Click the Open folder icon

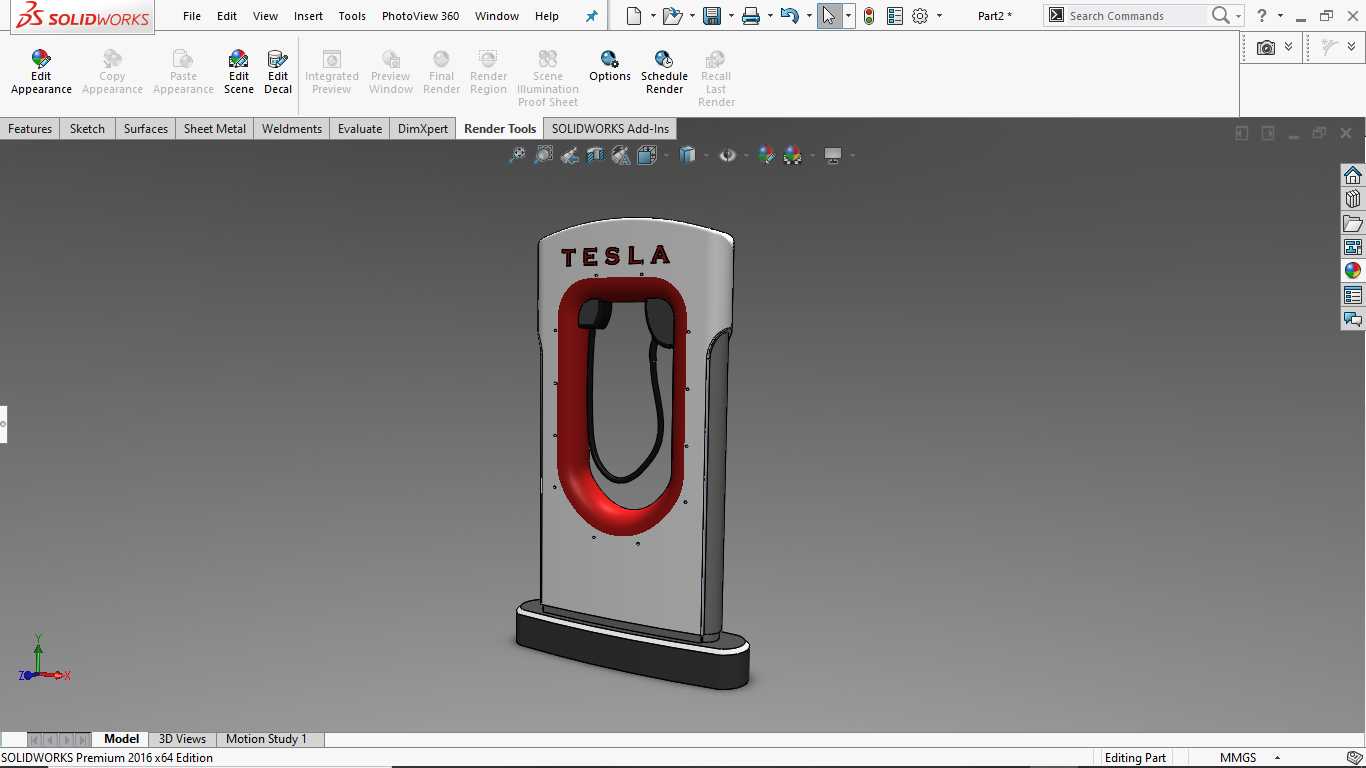click(x=672, y=16)
